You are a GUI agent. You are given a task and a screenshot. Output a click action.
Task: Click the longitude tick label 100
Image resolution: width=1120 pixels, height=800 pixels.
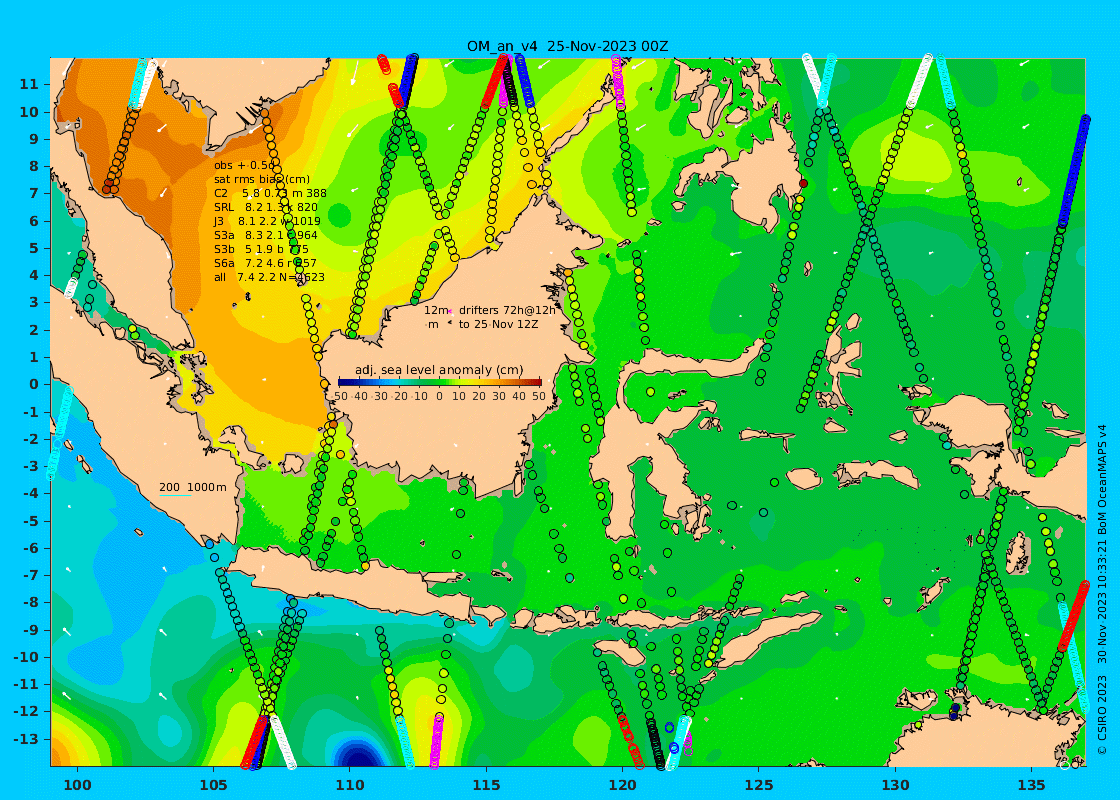pyautogui.click(x=77, y=786)
